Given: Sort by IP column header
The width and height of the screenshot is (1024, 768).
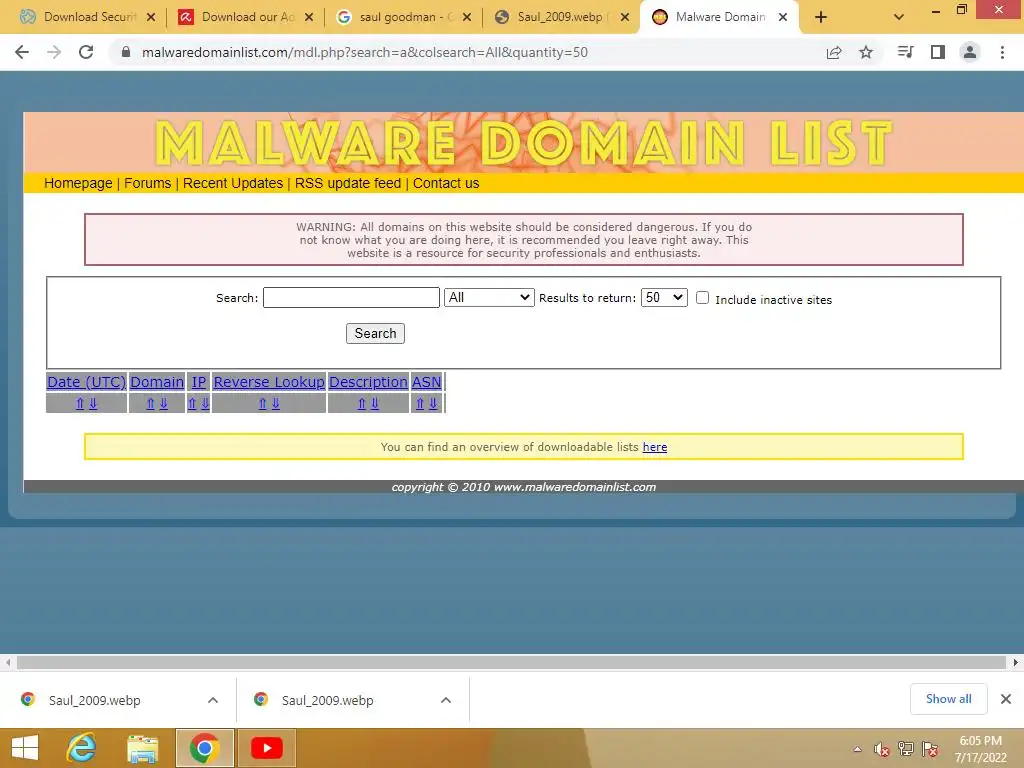Looking at the screenshot, I should click(x=199, y=382).
